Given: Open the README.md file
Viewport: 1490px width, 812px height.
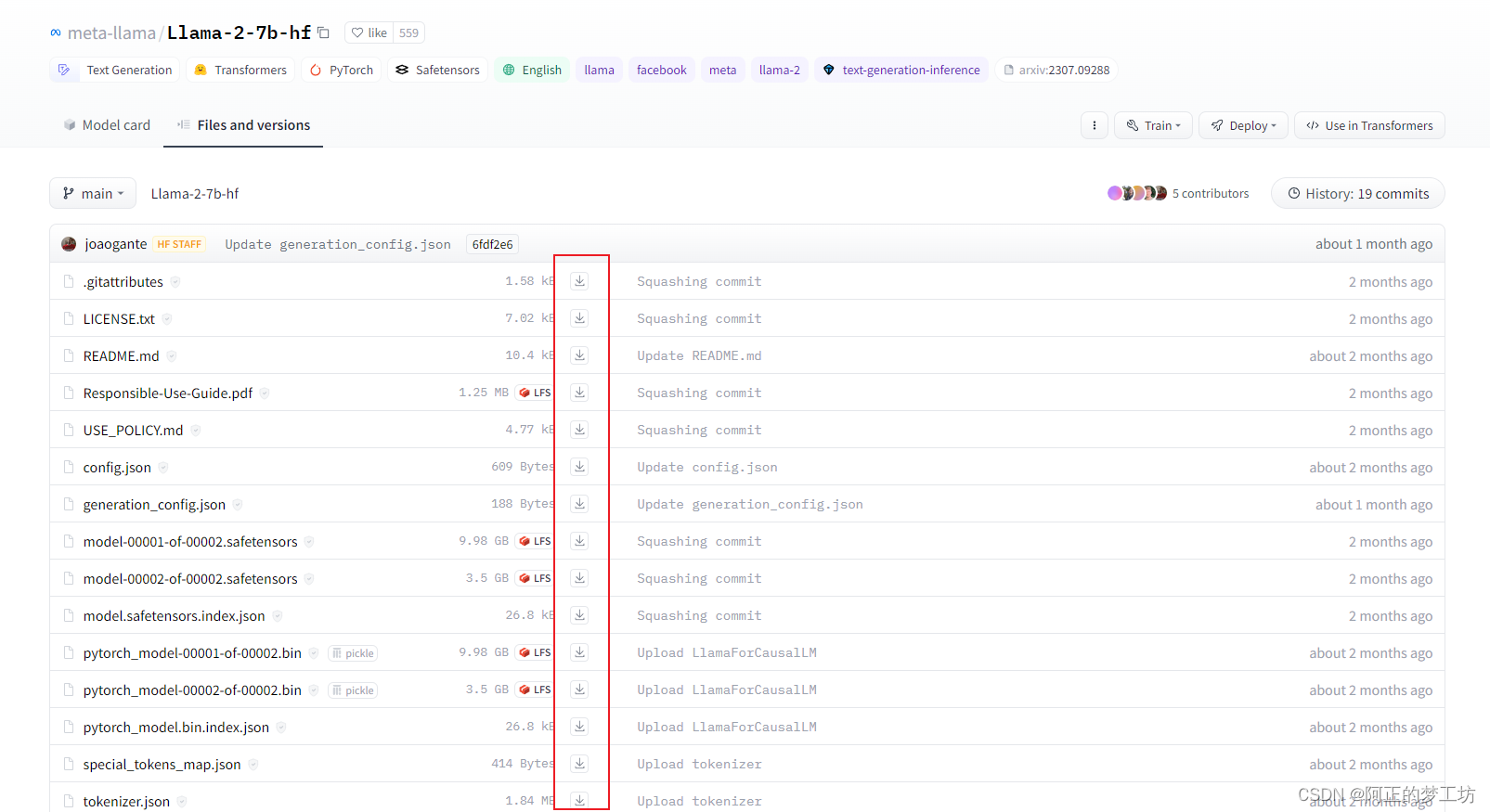Looking at the screenshot, I should [x=121, y=355].
